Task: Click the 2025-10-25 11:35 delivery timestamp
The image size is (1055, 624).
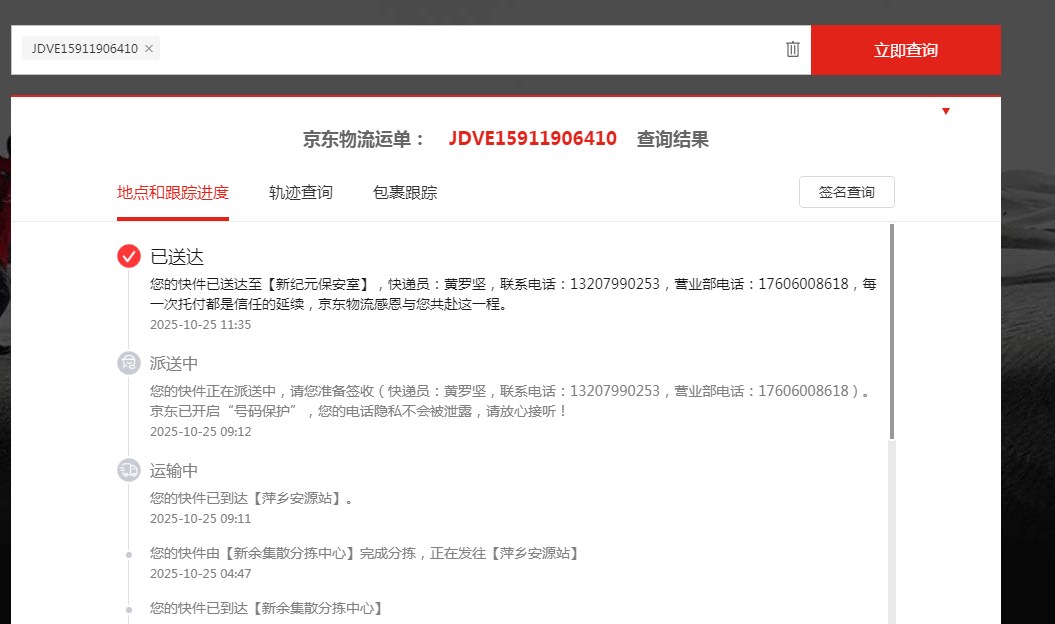Action: pyautogui.click(x=200, y=325)
